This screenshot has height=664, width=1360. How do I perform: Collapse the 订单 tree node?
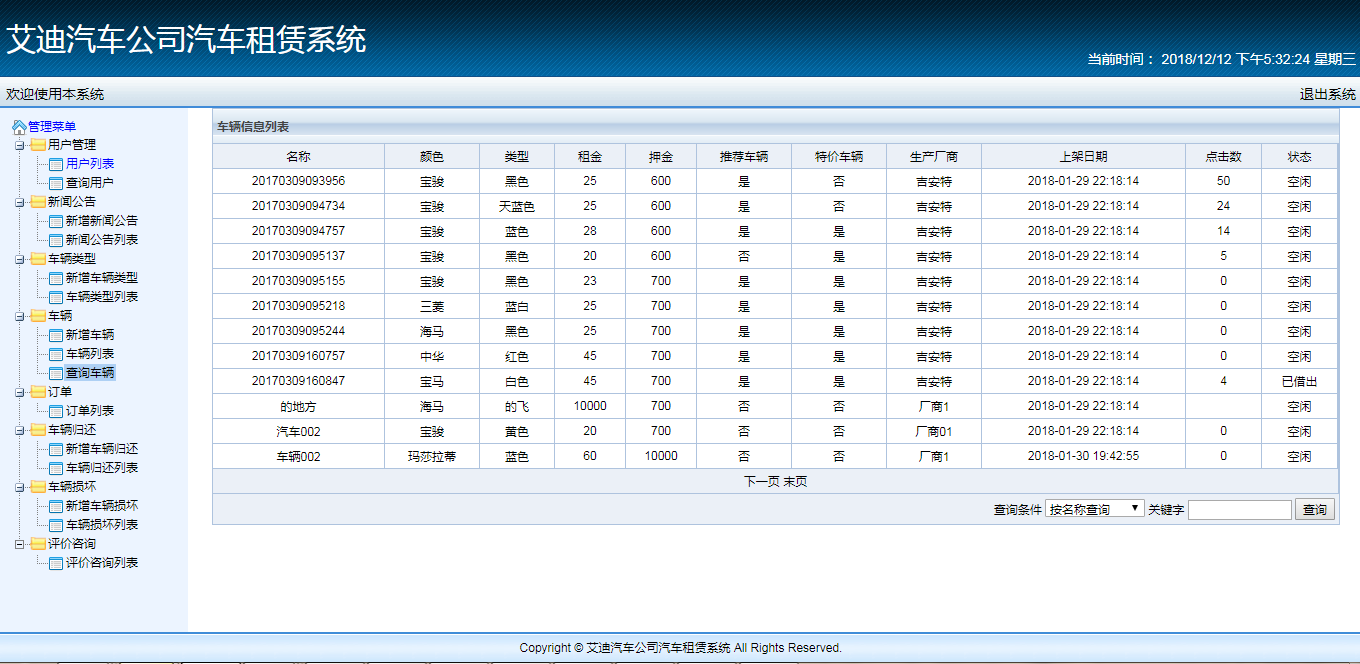[20, 392]
